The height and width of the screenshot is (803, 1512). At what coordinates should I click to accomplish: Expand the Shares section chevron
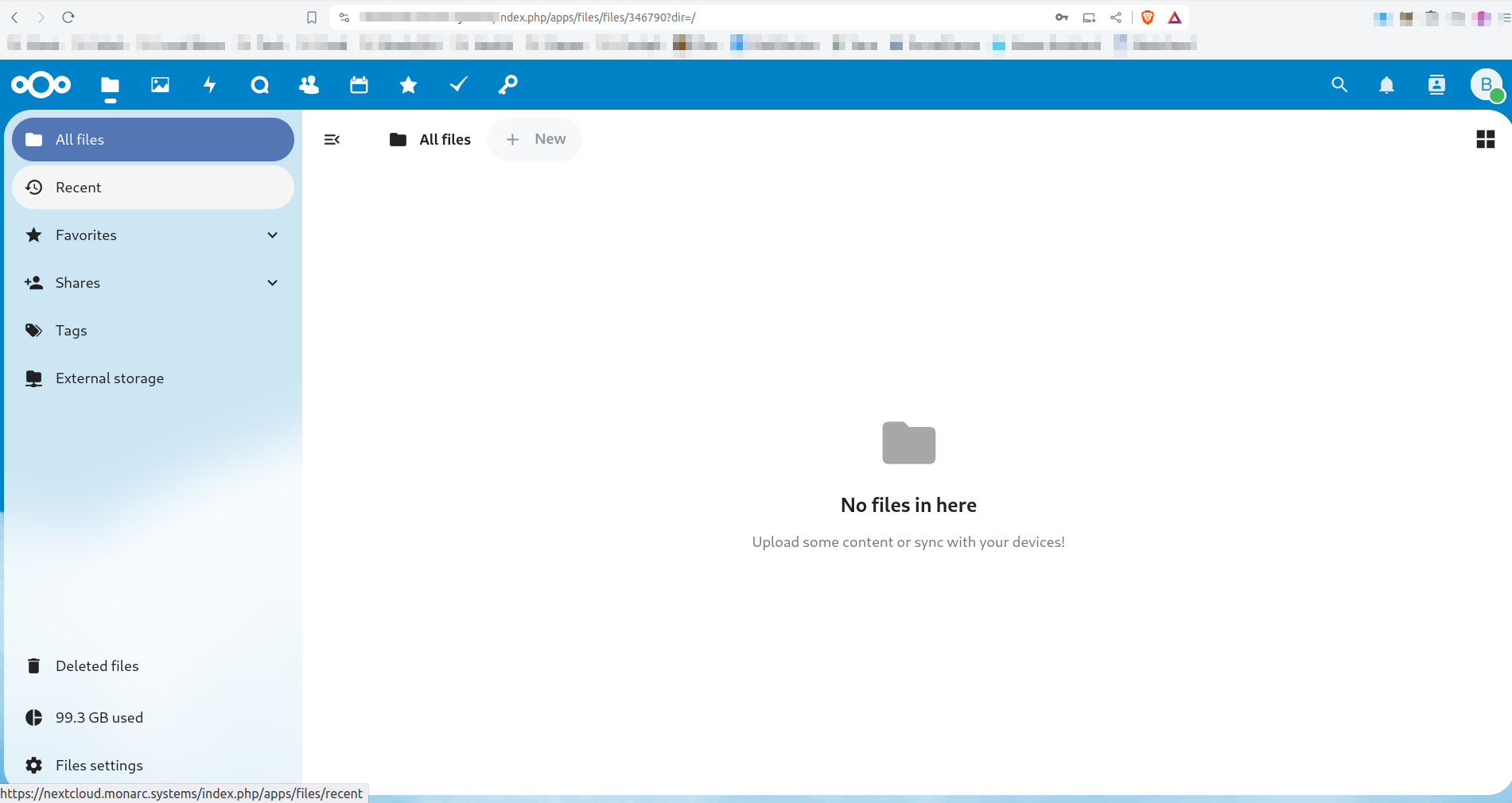click(273, 283)
